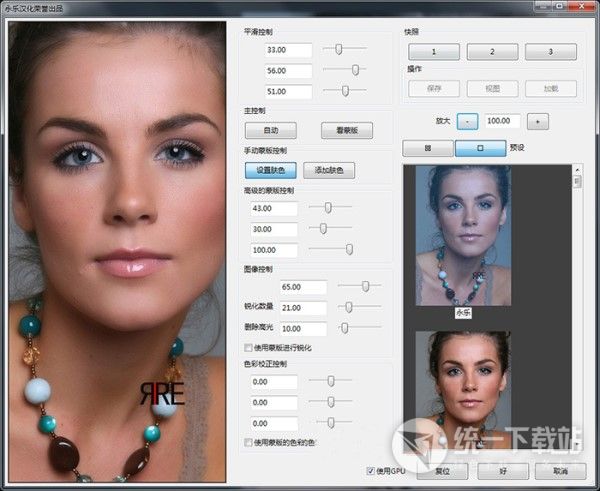Click the zoom in plus button
The width and height of the screenshot is (600, 491).
click(538, 120)
